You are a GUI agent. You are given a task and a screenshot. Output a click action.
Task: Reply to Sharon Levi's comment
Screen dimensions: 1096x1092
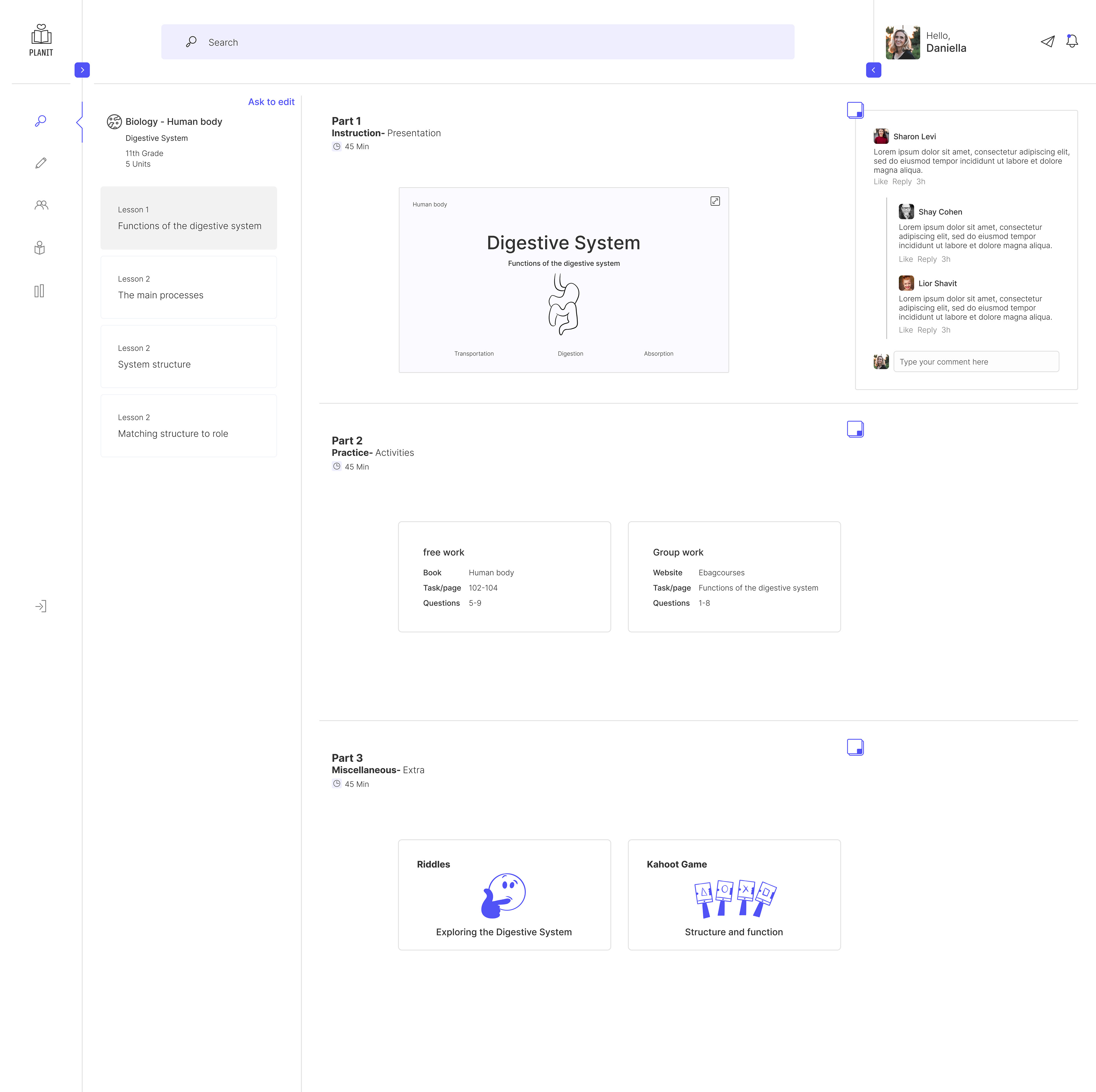pos(901,181)
